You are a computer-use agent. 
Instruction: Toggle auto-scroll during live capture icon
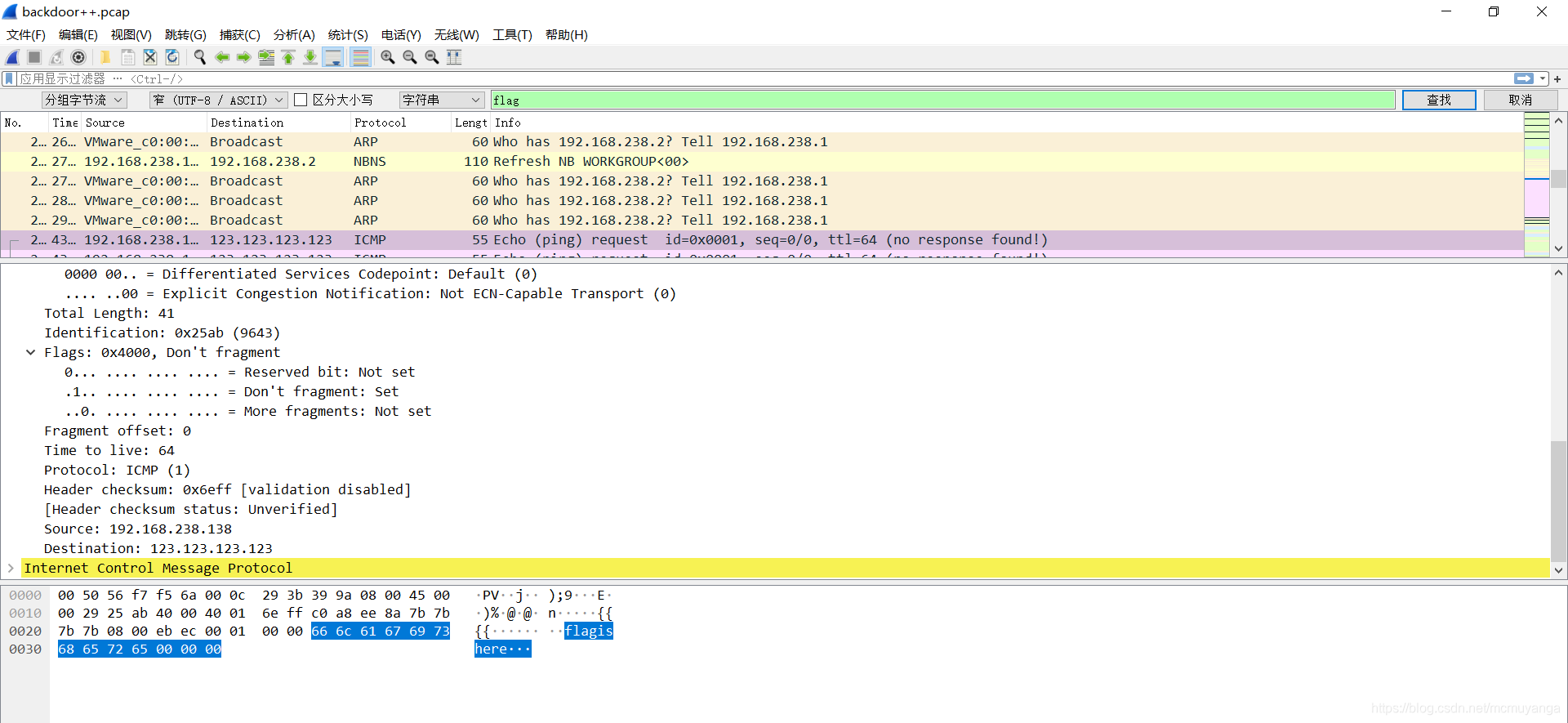pyautogui.click(x=333, y=57)
